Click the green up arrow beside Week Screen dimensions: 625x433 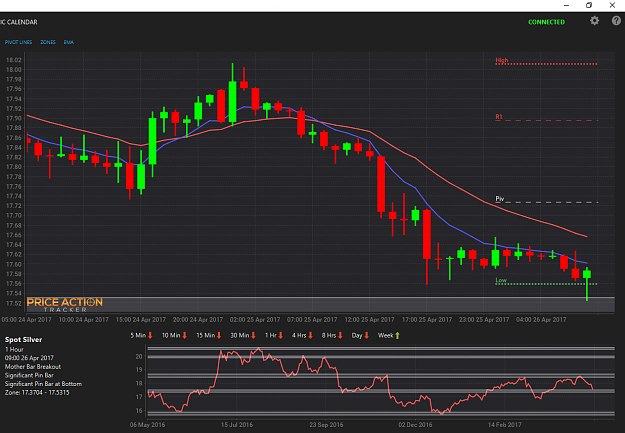pyautogui.click(x=397, y=336)
